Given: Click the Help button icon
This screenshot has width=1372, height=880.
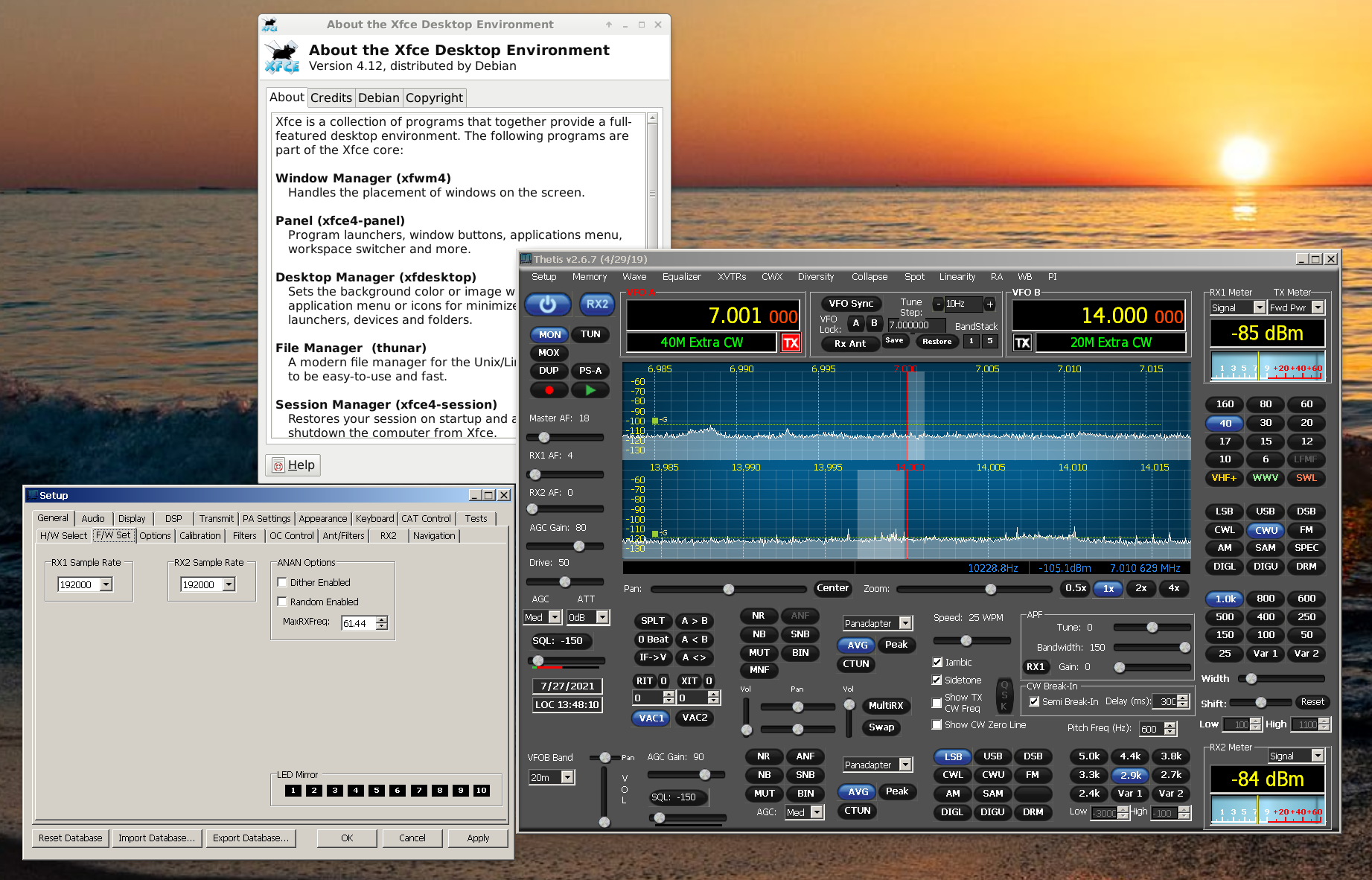Looking at the screenshot, I should point(278,465).
